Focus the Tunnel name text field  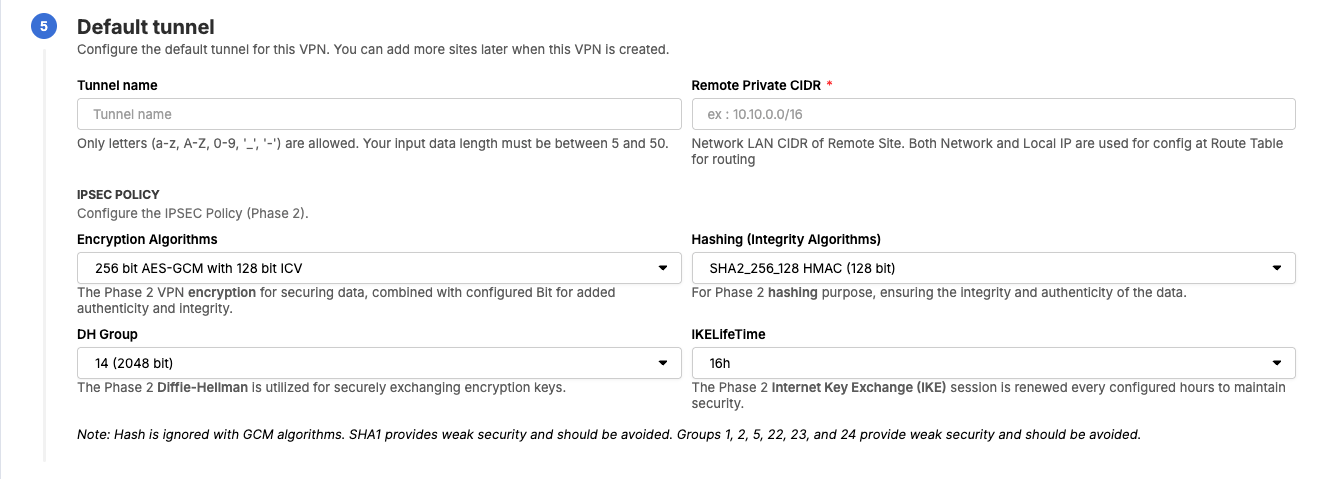click(x=379, y=114)
